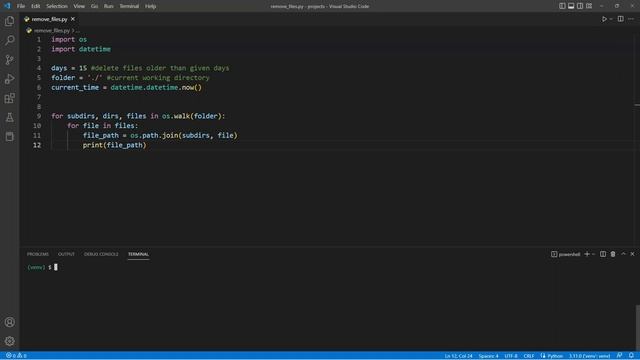Select the powershell terminal entry
Image resolution: width=640 pixels, height=360 pixels.
(x=565, y=254)
